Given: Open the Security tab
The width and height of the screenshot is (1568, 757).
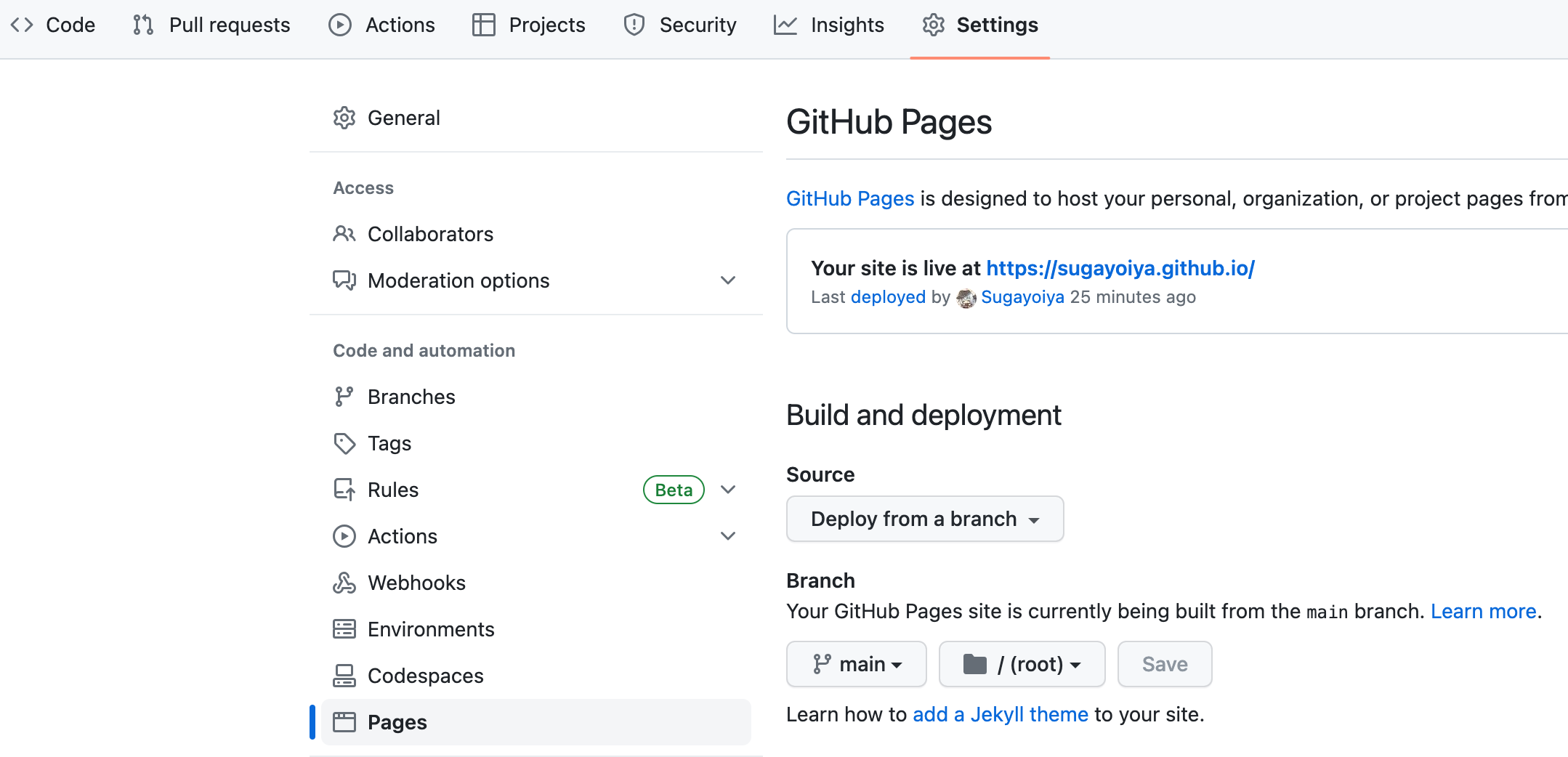Looking at the screenshot, I should point(680,25).
